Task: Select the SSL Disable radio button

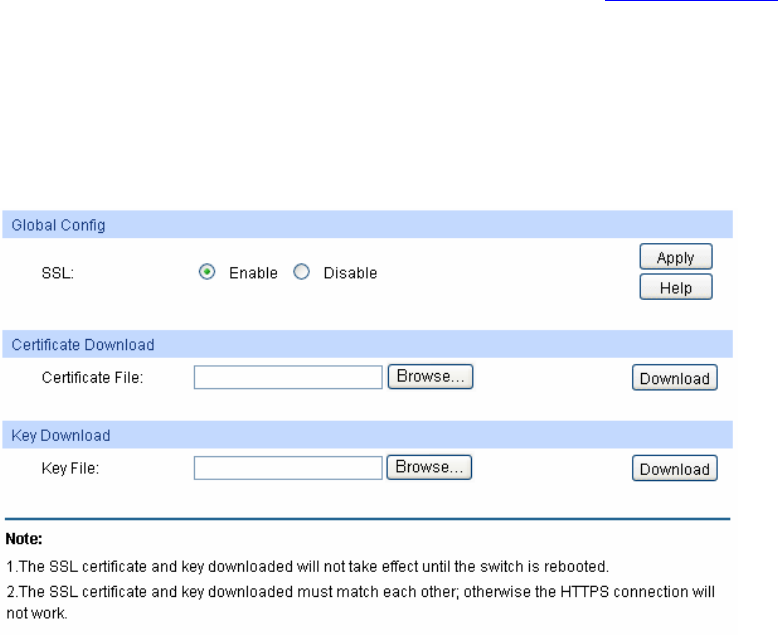Action: click(301, 272)
